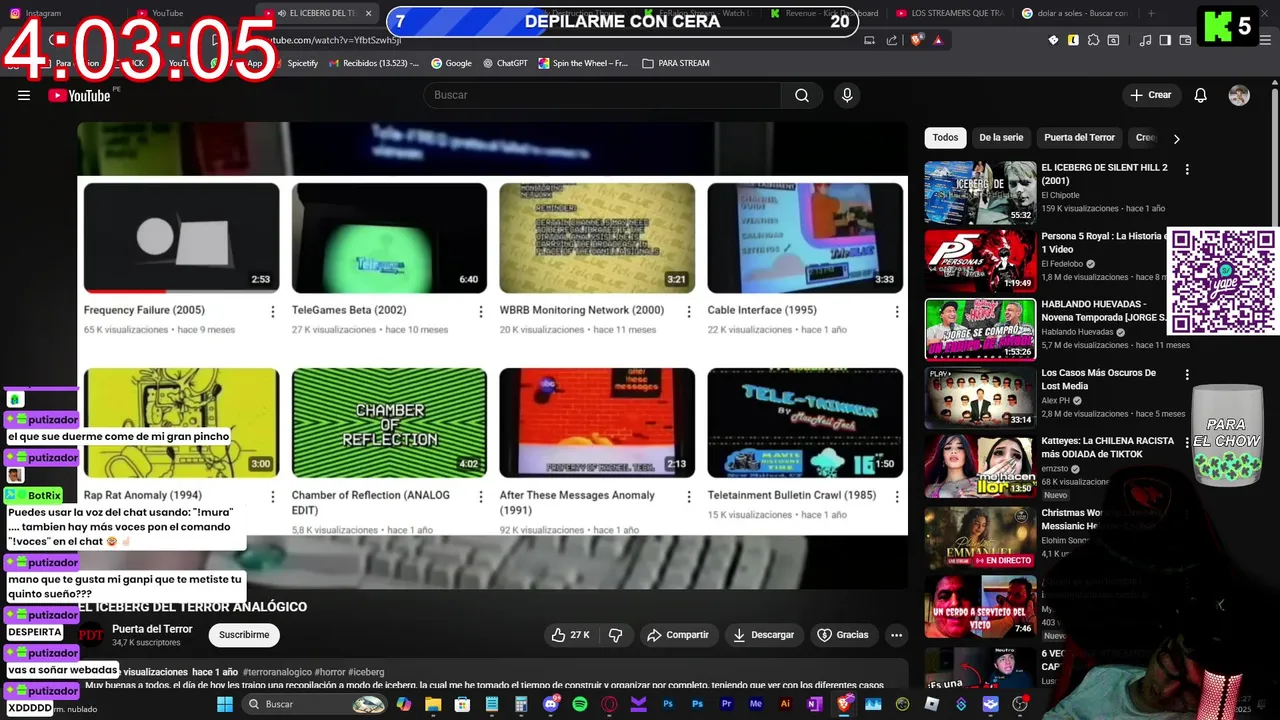This screenshot has width=1280, height=720.
Task: Click the Descargar button
Action: click(763, 635)
